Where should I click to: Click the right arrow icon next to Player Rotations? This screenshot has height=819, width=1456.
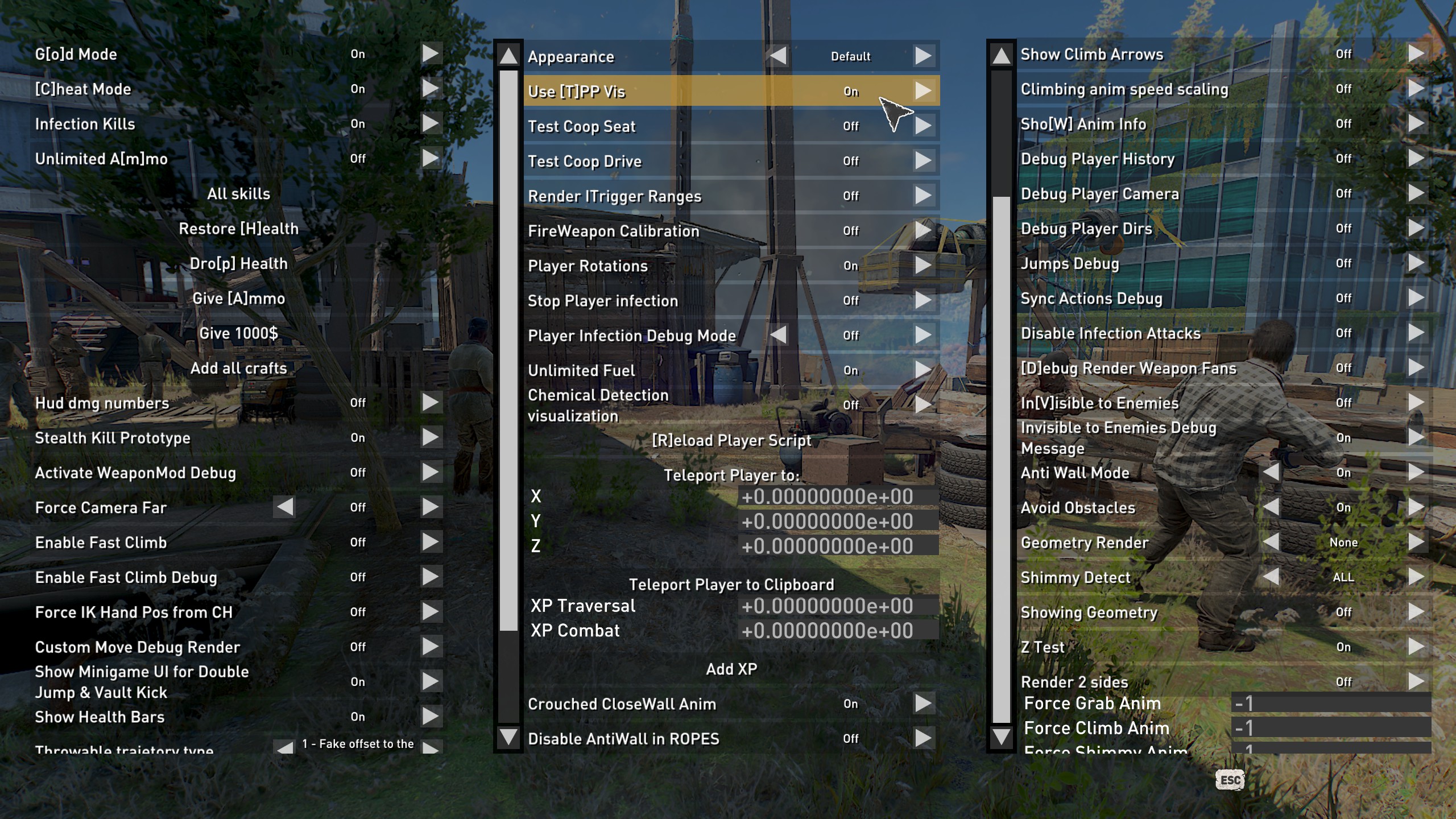pyautogui.click(x=921, y=266)
